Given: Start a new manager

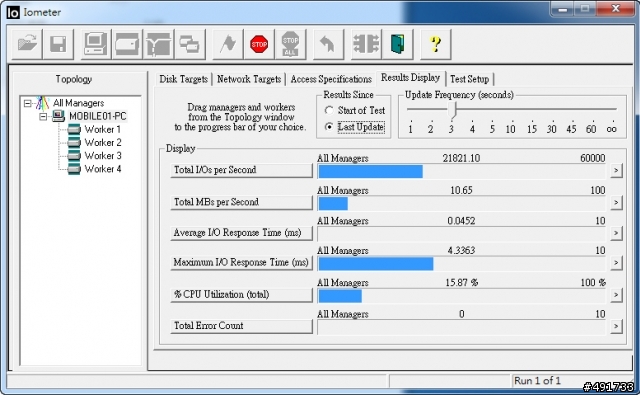Looking at the screenshot, I should point(95,44).
